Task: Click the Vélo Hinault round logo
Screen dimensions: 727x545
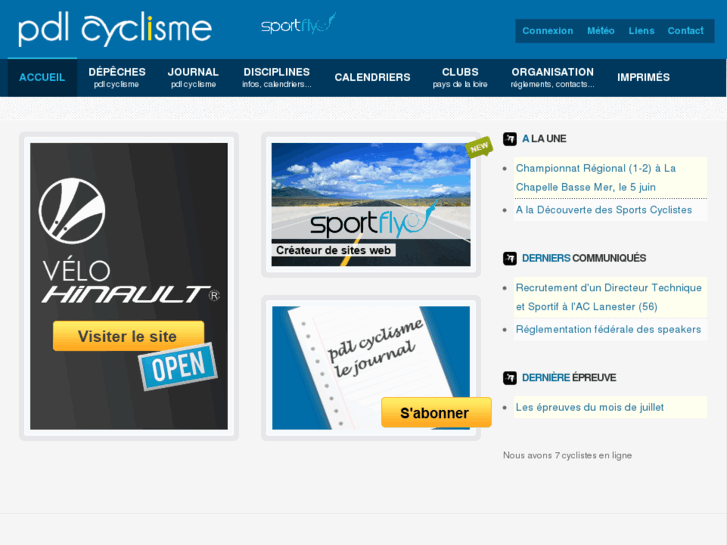Action: coord(72,211)
